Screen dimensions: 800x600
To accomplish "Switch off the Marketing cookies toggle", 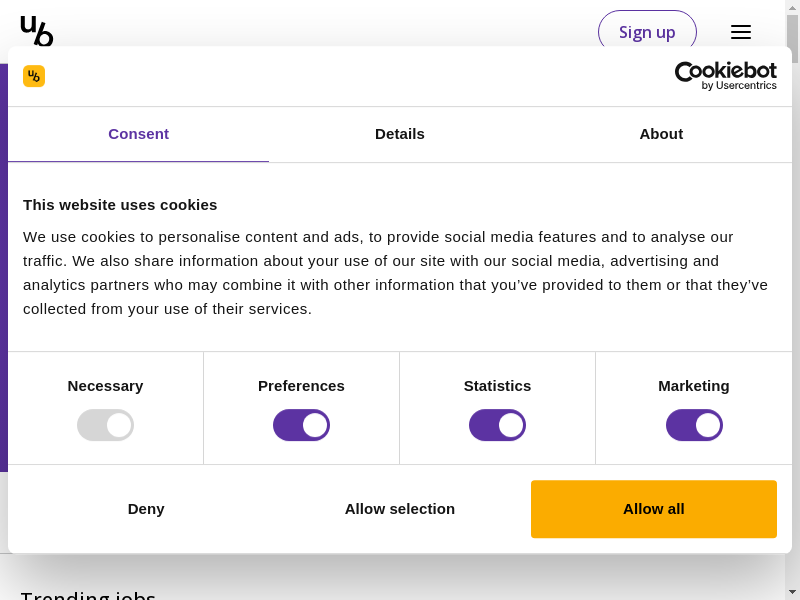I will click(694, 425).
